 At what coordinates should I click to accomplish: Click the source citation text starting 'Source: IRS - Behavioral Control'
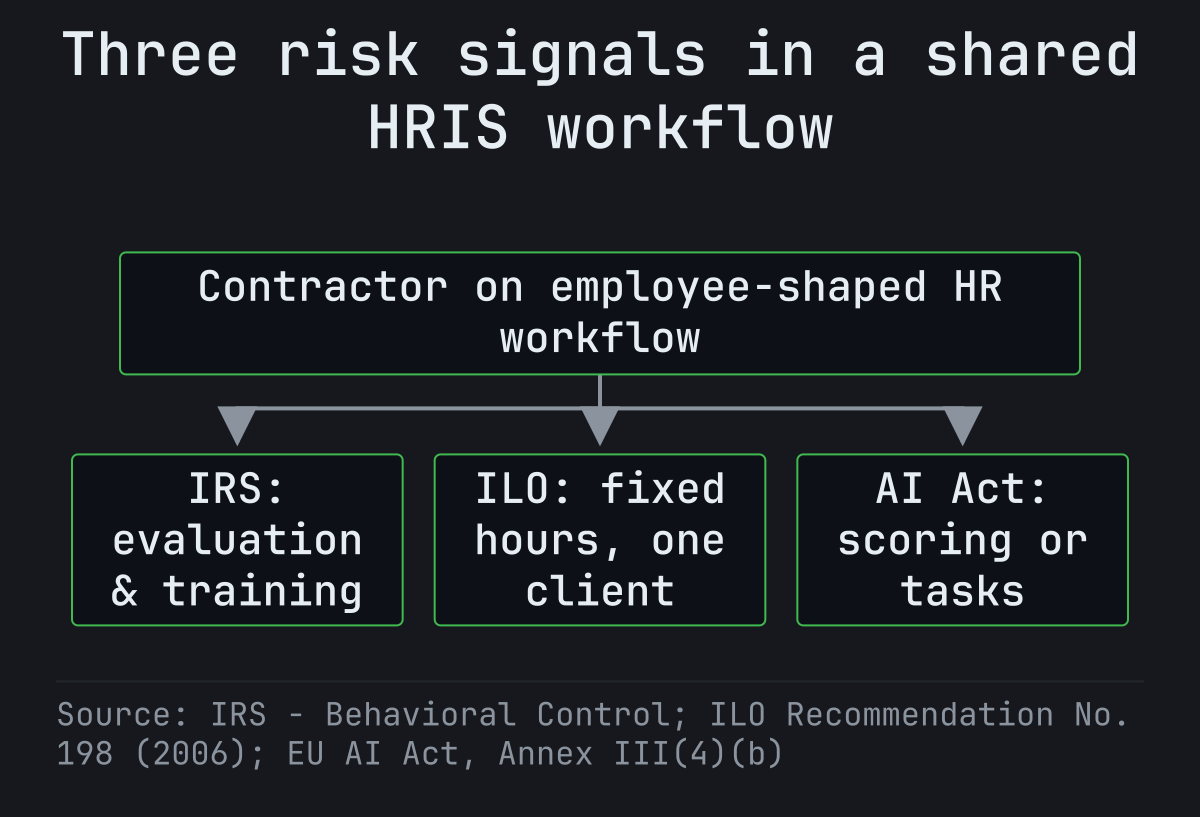point(593,734)
